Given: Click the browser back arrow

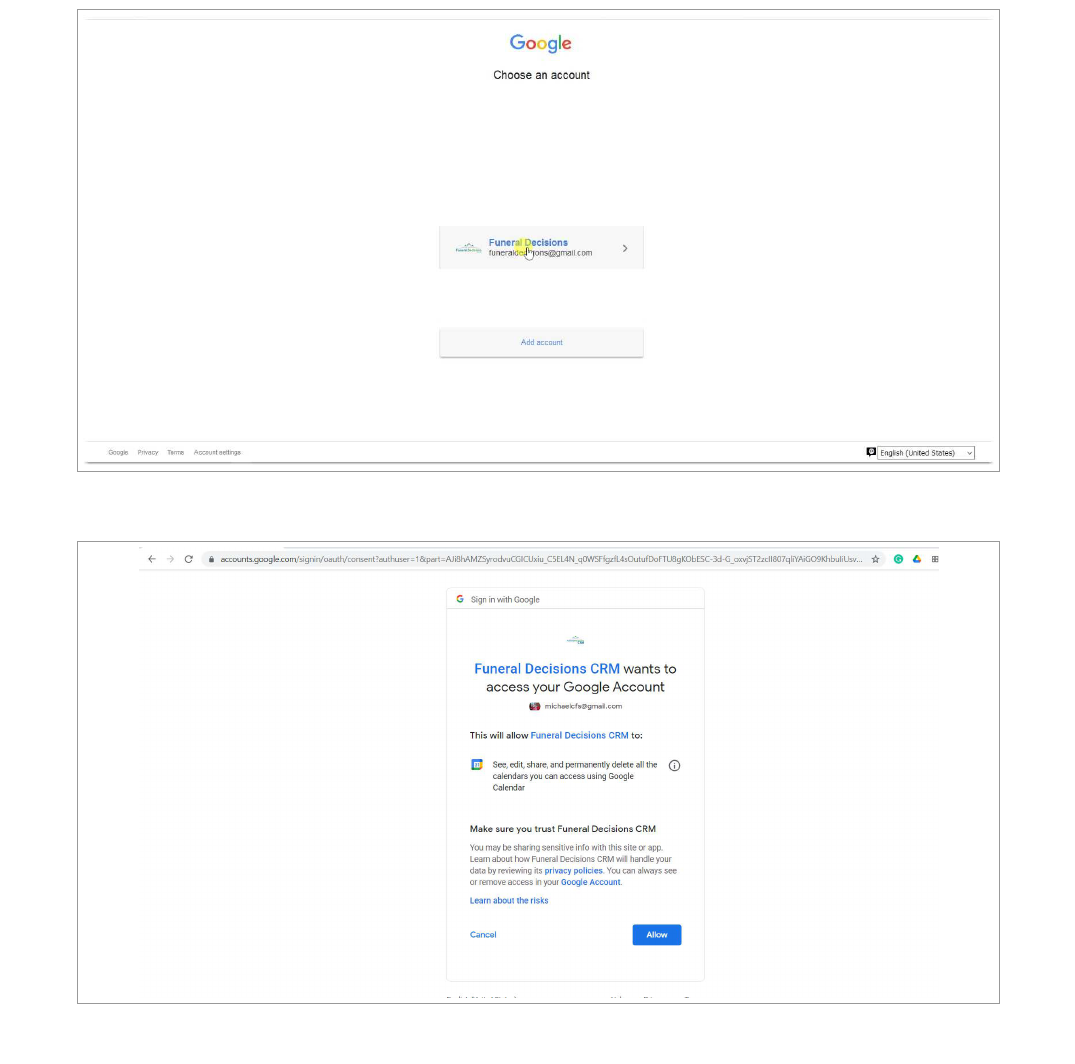Looking at the screenshot, I should click(152, 559).
